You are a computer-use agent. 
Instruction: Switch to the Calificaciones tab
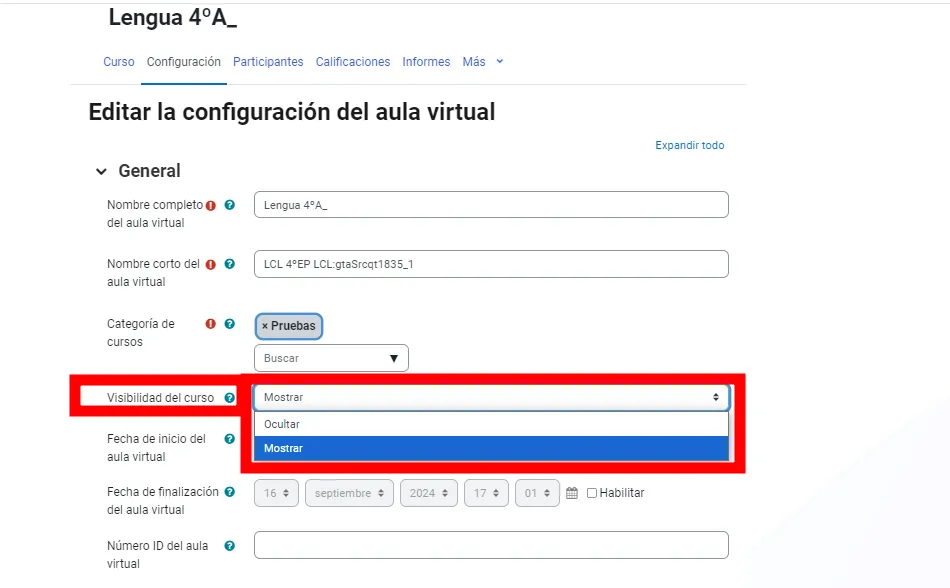coord(352,62)
